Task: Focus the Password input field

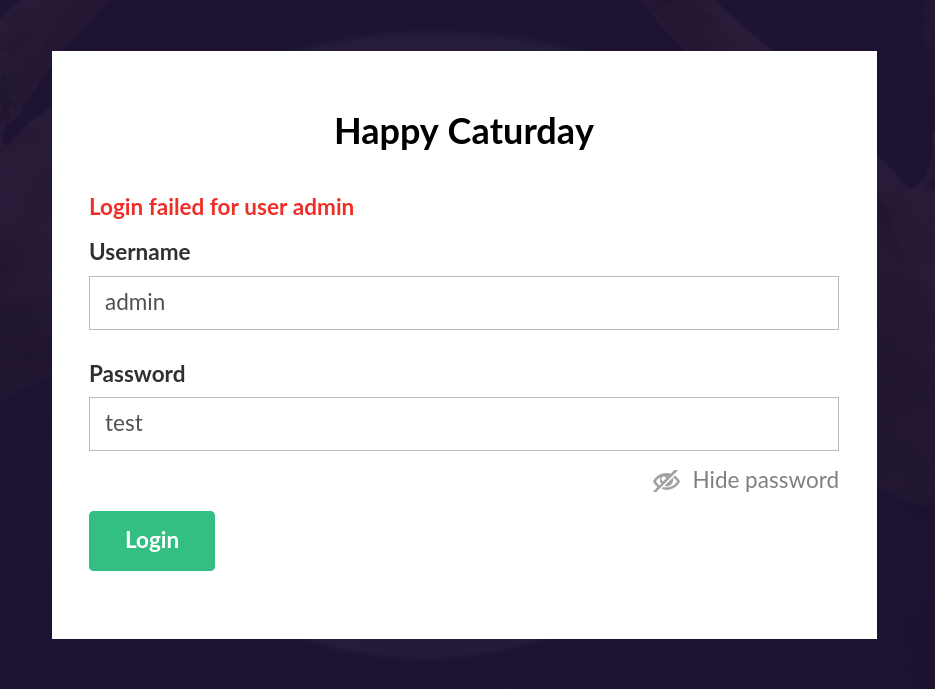Action: click(463, 424)
